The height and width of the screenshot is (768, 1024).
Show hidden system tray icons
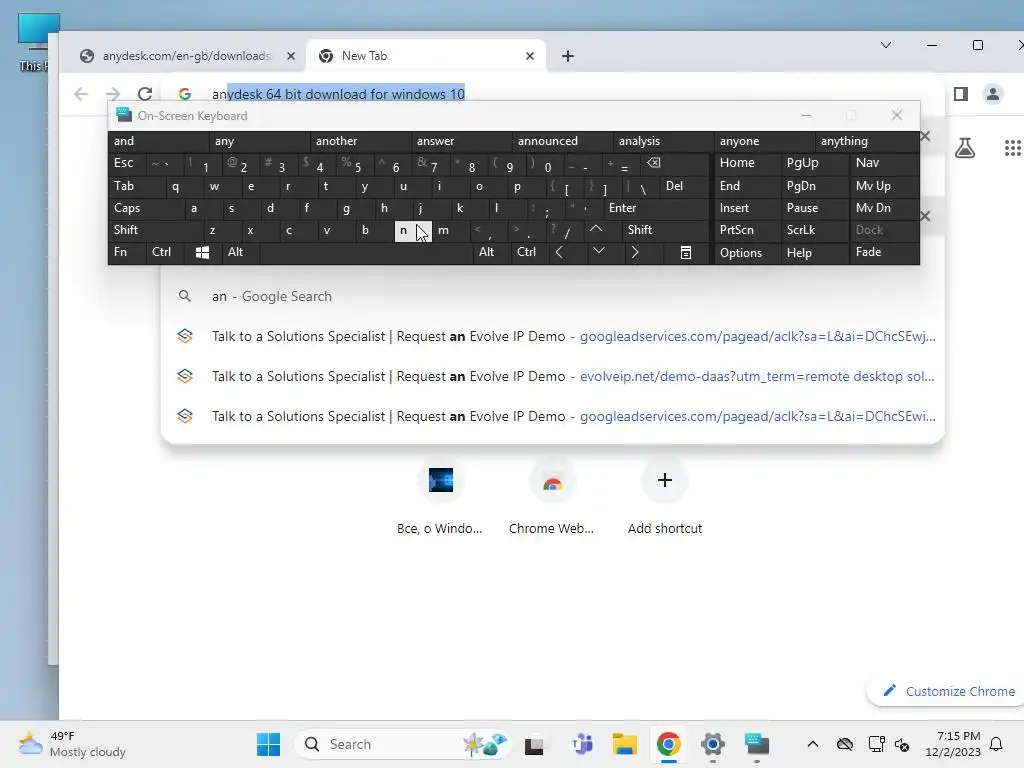[812, 744]
